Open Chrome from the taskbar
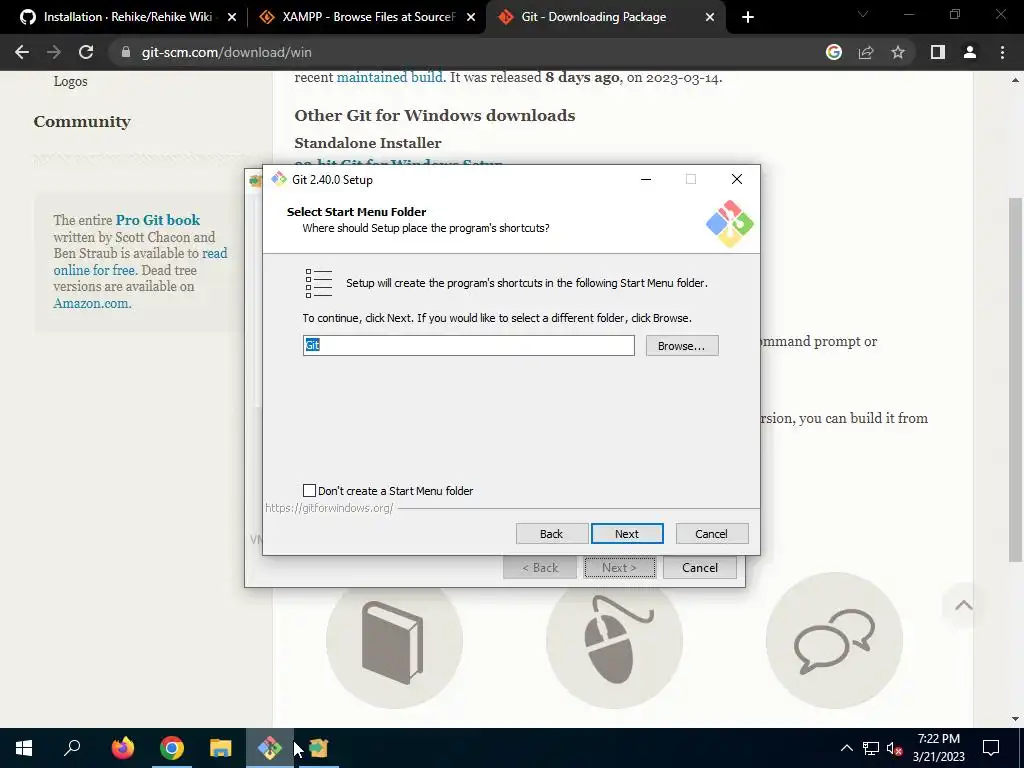This screenshot has width=1024, height=768. pyautogui.click(x=172, y=748)
